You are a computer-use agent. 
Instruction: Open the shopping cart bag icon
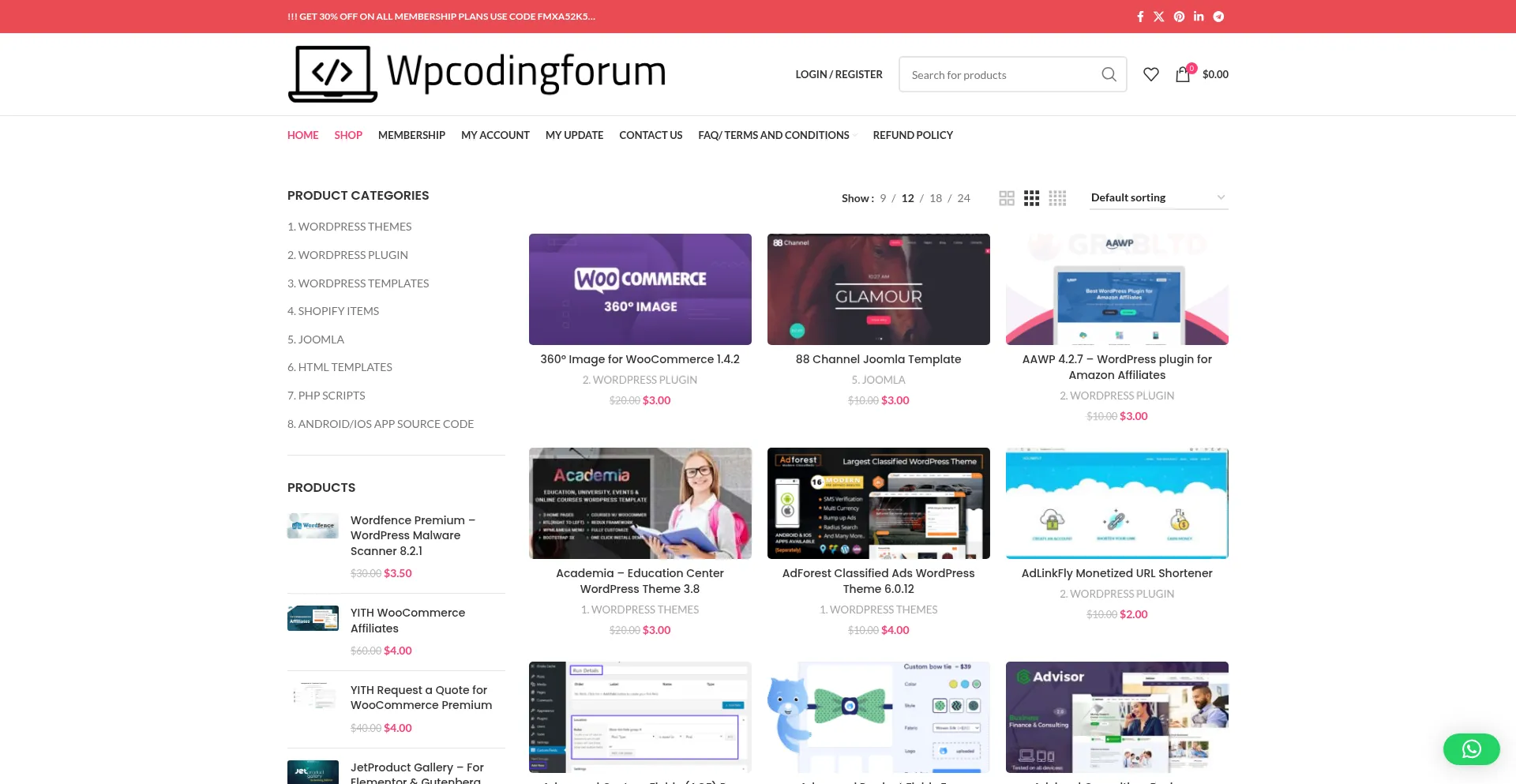(1183, 74)
